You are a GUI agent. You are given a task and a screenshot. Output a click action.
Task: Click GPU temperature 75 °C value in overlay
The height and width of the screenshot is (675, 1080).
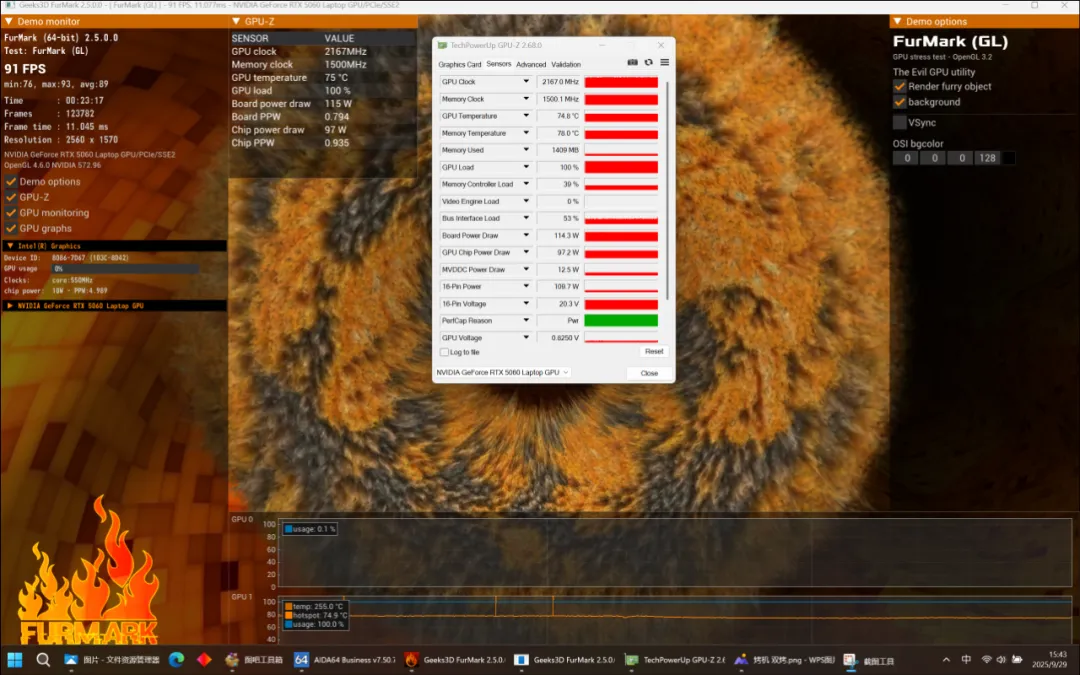pyautogui.click(x=336, y=77)
